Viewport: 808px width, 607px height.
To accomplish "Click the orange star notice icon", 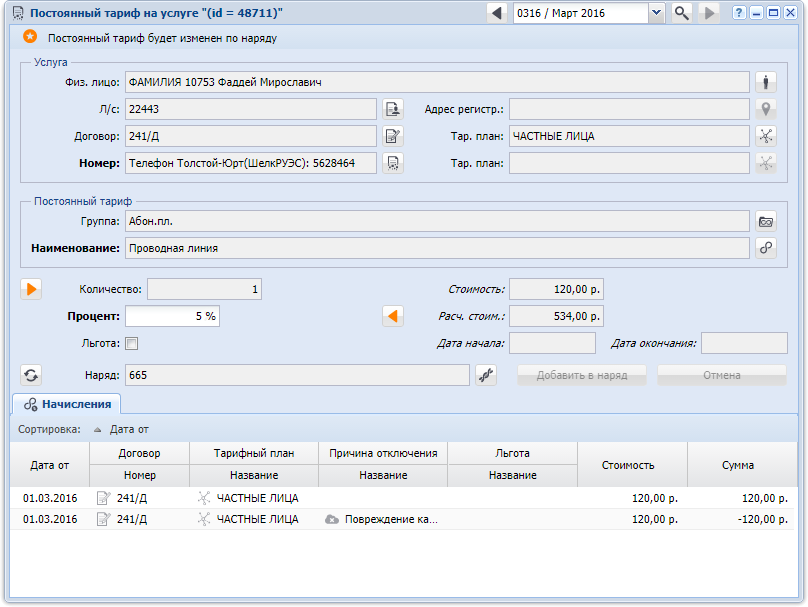I will 30,37.
